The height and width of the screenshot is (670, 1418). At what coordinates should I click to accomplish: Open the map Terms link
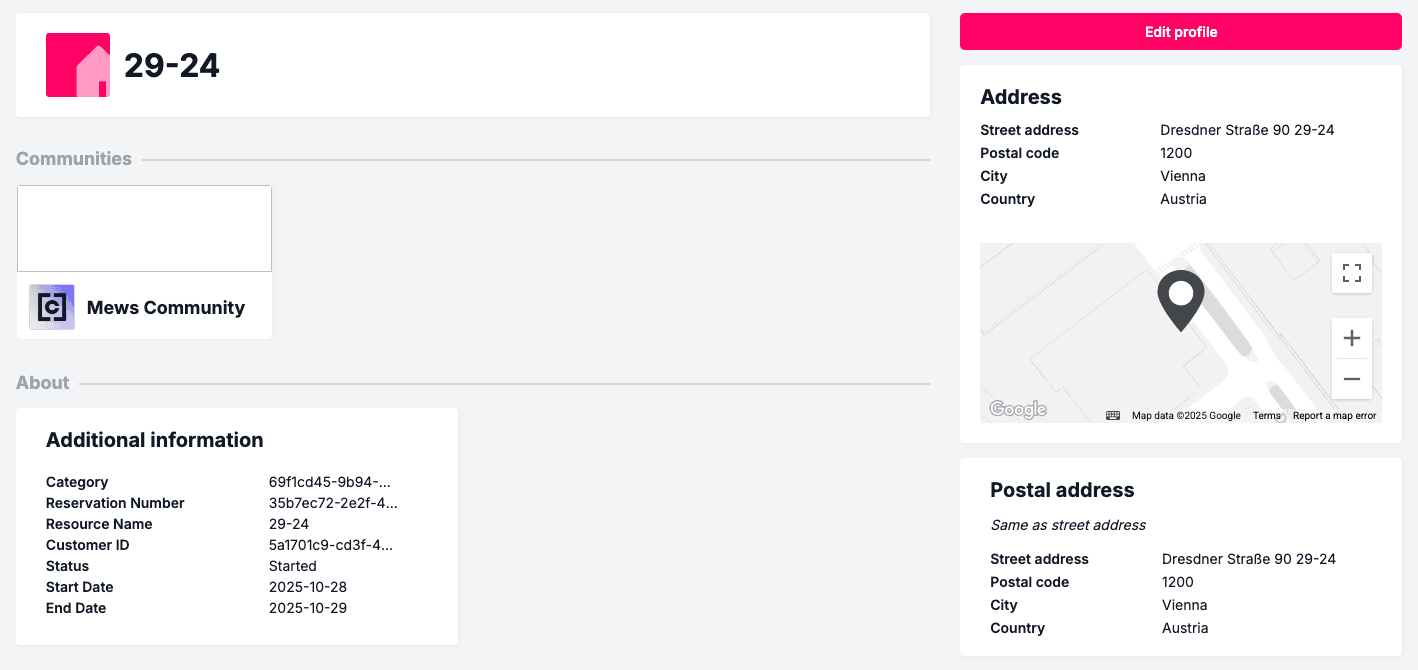click(x=1267, y=416)
